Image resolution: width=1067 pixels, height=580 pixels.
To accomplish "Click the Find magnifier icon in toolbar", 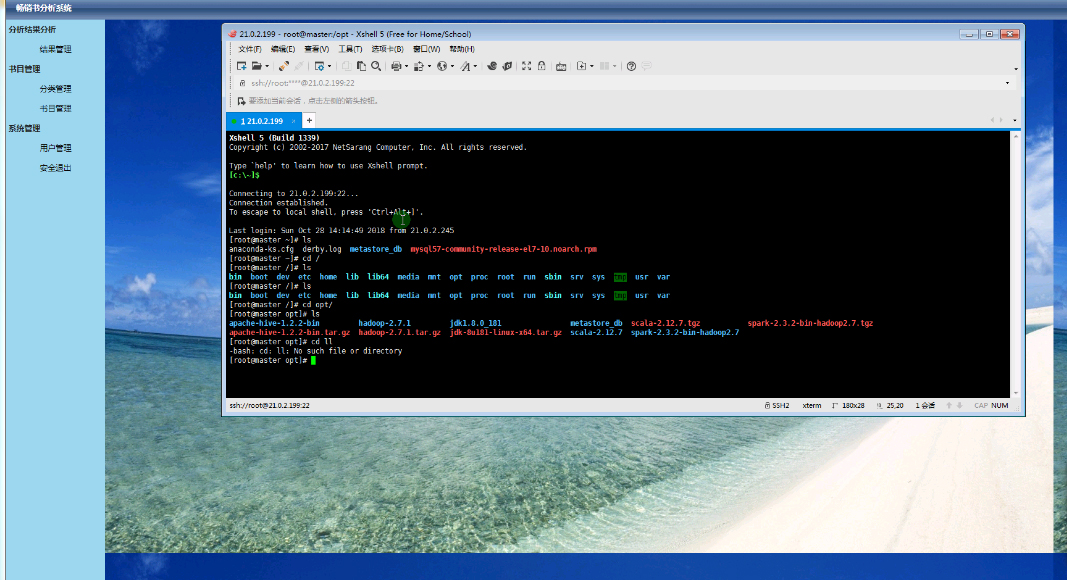I will [x=375, y=66].
